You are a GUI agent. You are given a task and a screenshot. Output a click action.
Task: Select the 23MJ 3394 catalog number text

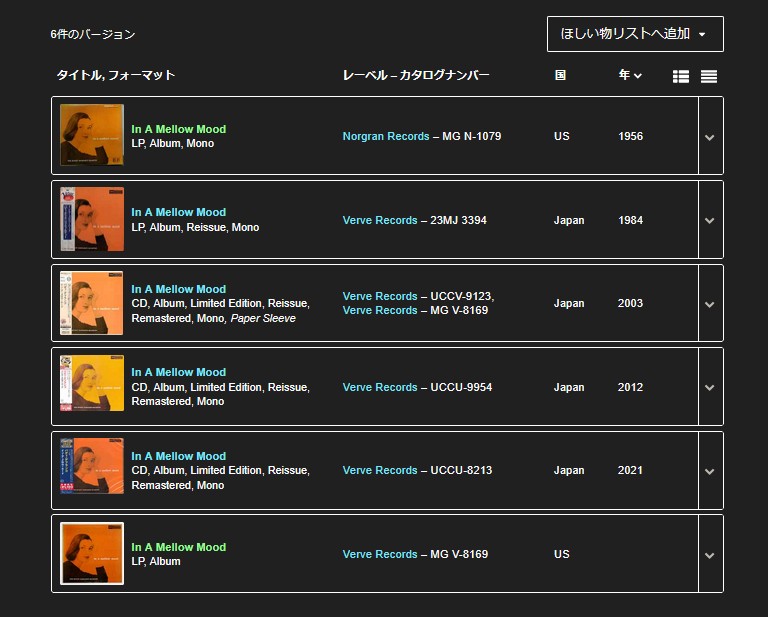(x=458, y=220)
